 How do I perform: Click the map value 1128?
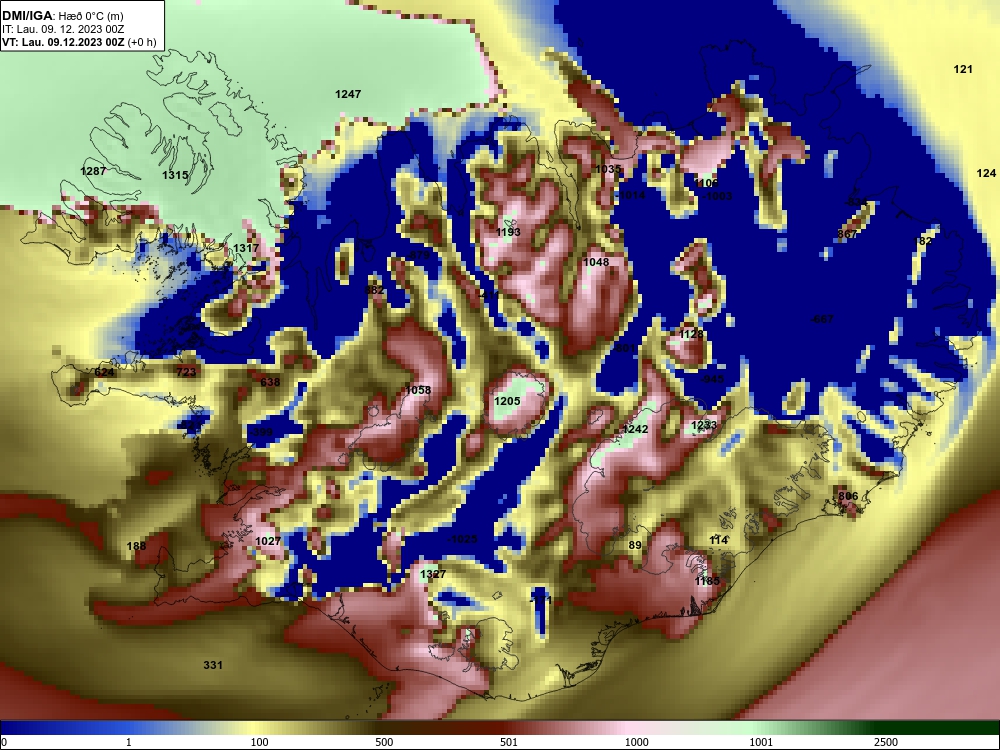(692, 334)
